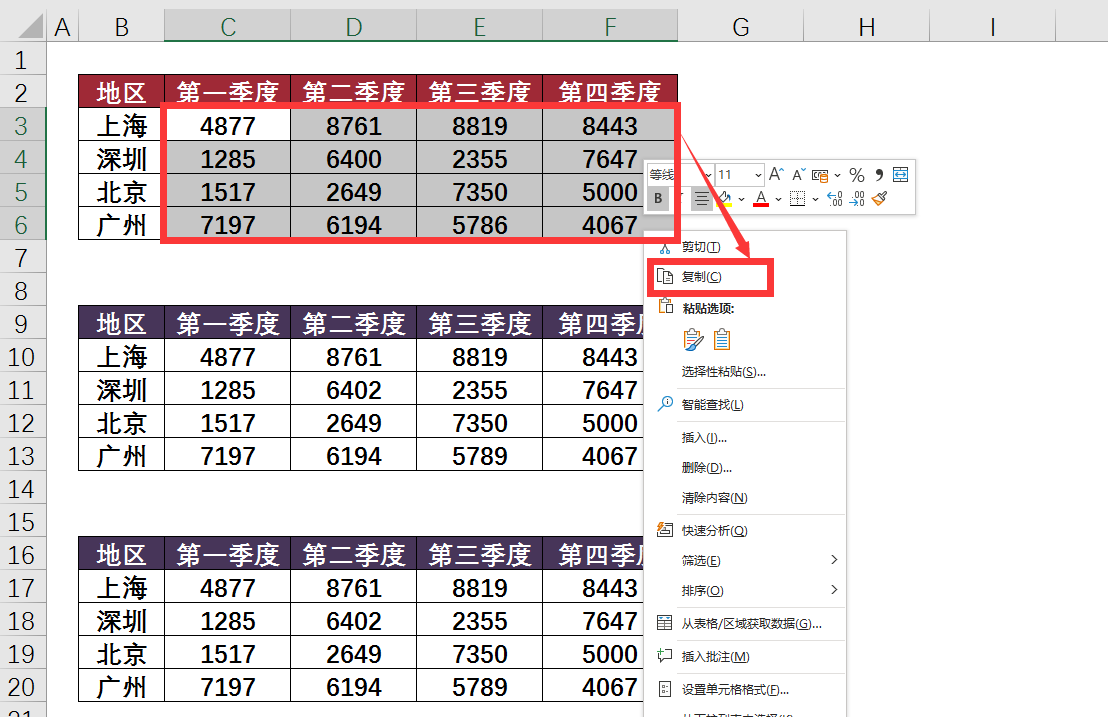Open the 等线 font name dropdown
Screen dimensions: 1108x717
tap(709, 174)
